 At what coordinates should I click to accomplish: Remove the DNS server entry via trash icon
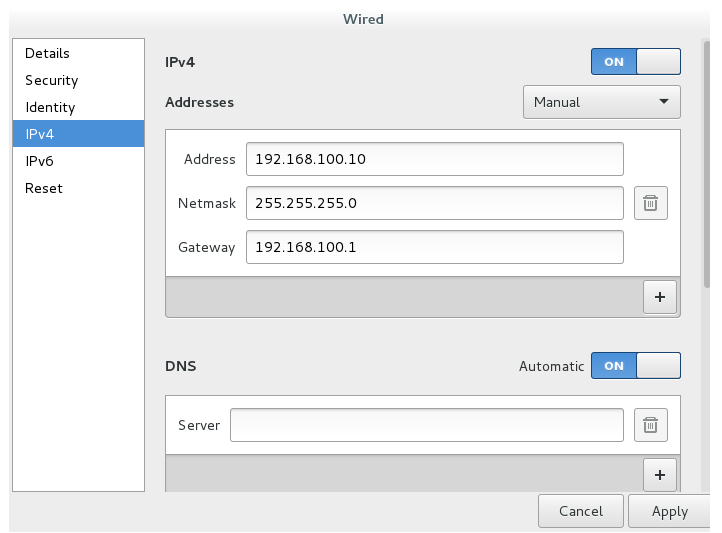(x=650, y=425)
